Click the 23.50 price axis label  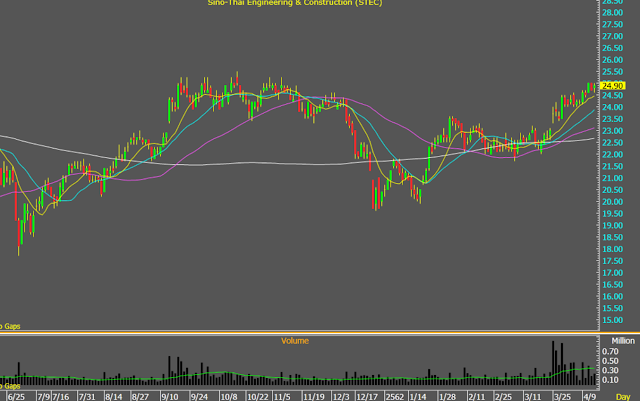(x=613, y=119)
